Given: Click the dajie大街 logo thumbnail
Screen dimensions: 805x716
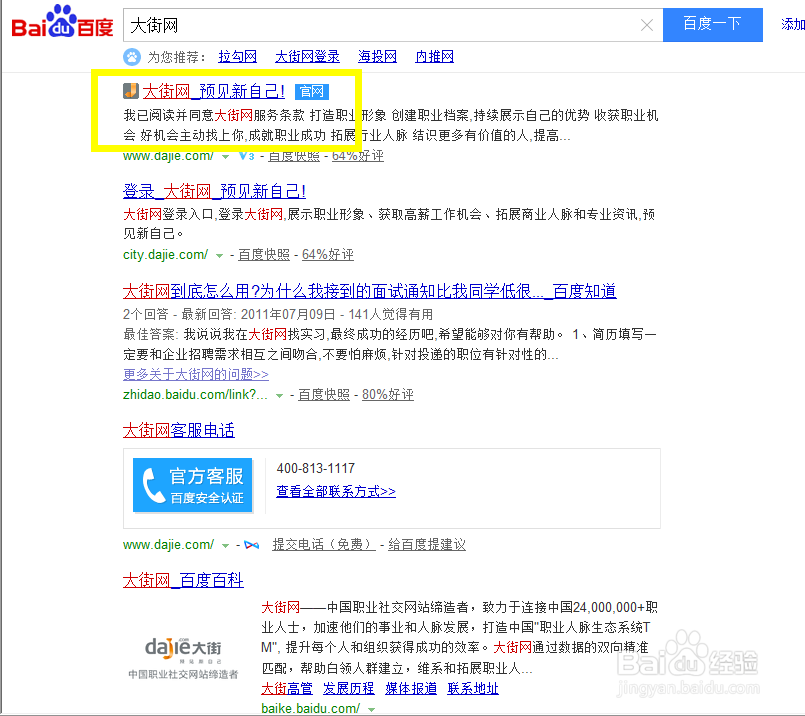Looking at the screenshot, I should (183, 657).
